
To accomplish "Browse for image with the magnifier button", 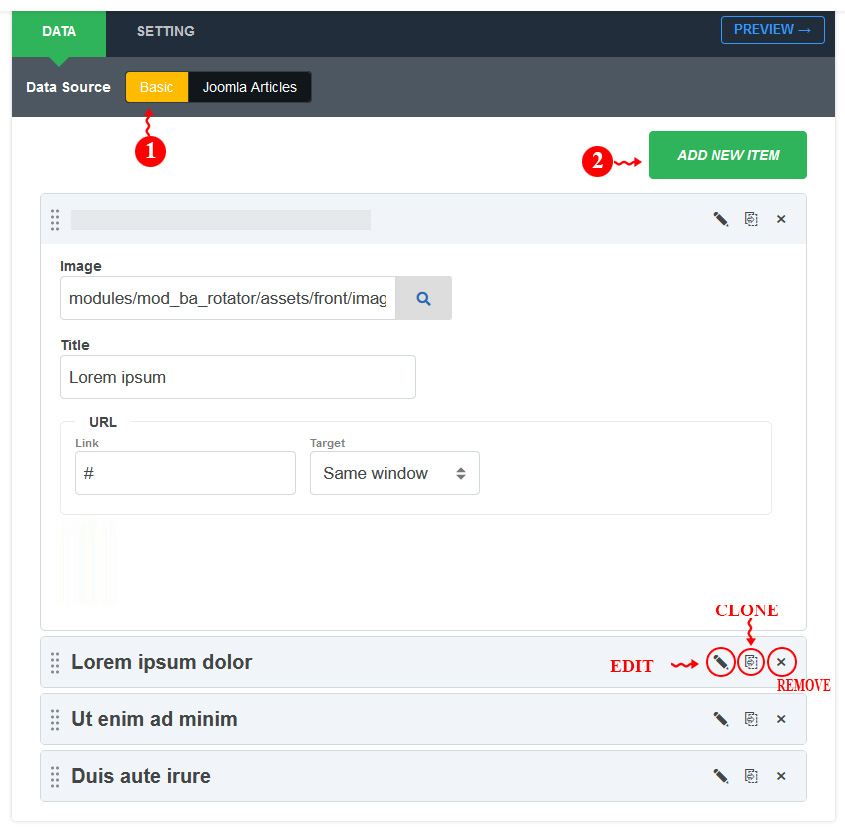I will 424,299.
